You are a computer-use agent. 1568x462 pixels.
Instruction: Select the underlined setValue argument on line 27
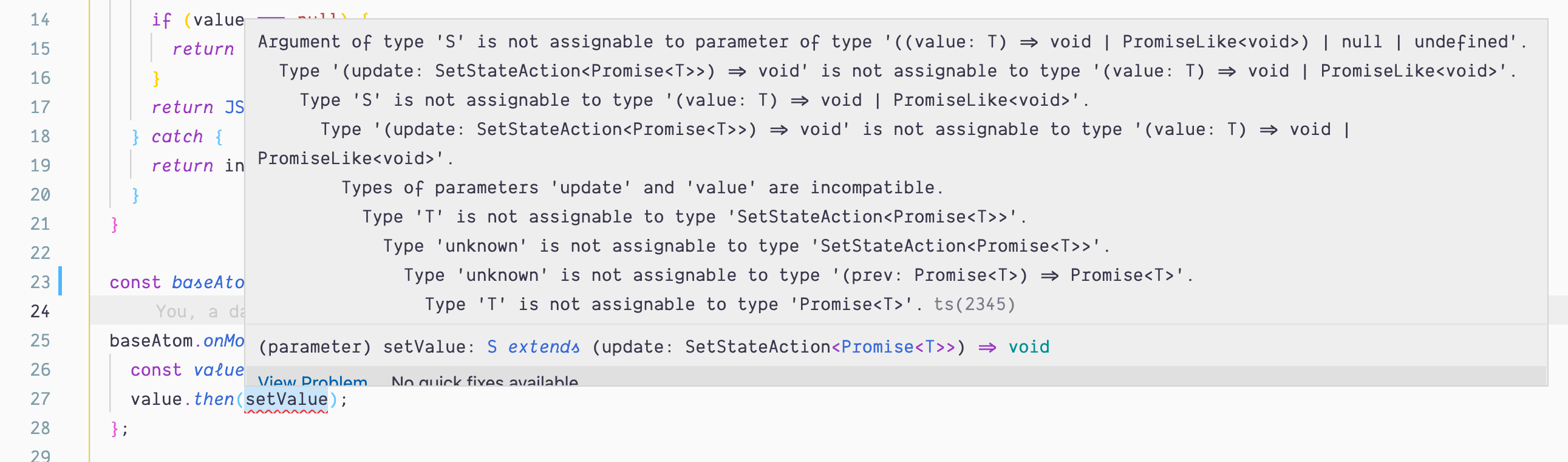286,399
